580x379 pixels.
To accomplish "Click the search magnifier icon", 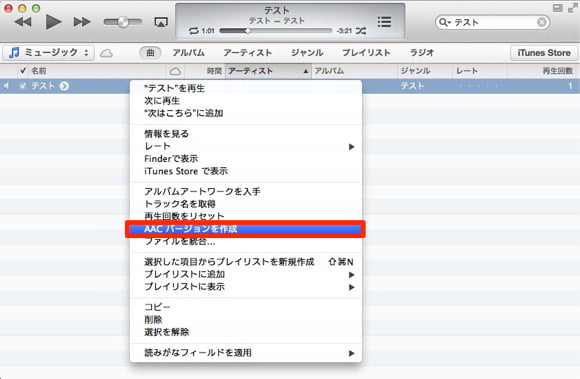I will coord(444,23).
